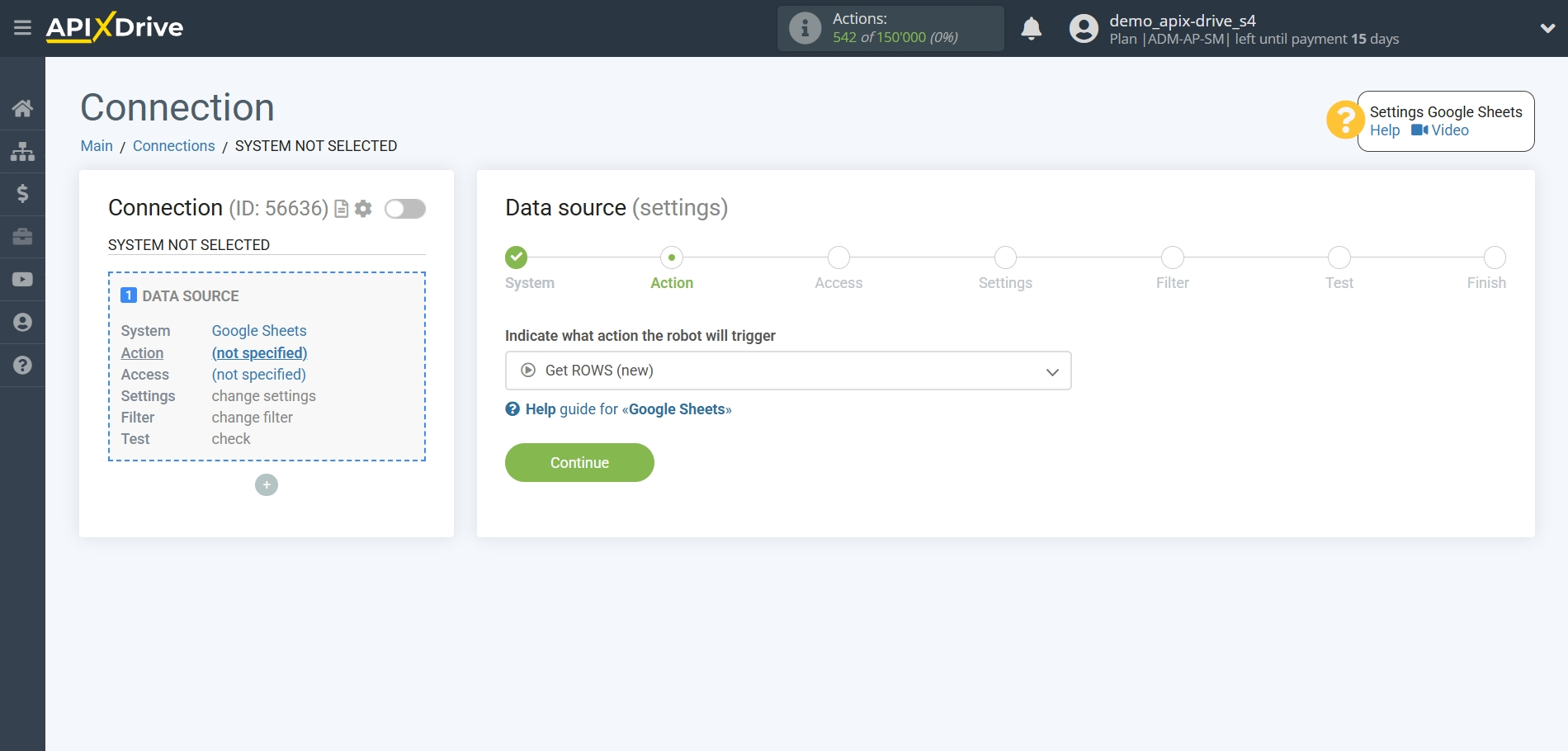Screen dimensions: 1568x751
Task: Open the Connections hierarchy icon in sidebar
Action: 22,151
